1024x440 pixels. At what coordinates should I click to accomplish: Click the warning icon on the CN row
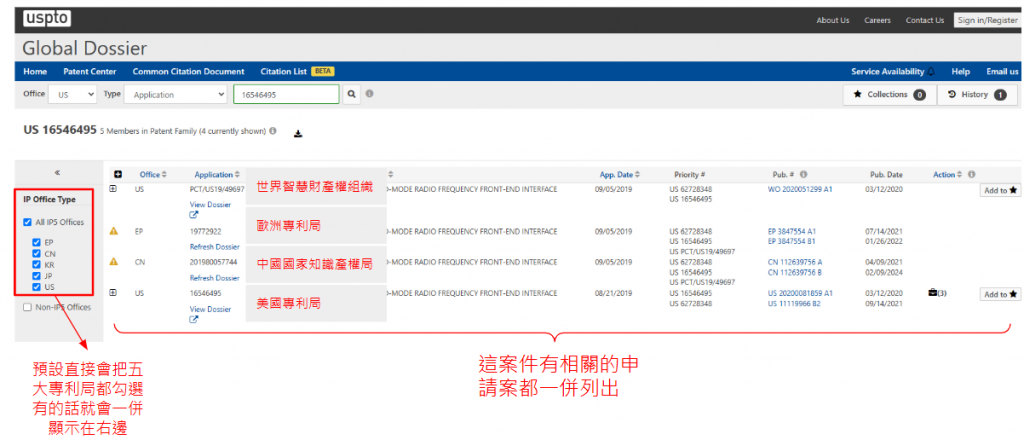tap(114, 262)
